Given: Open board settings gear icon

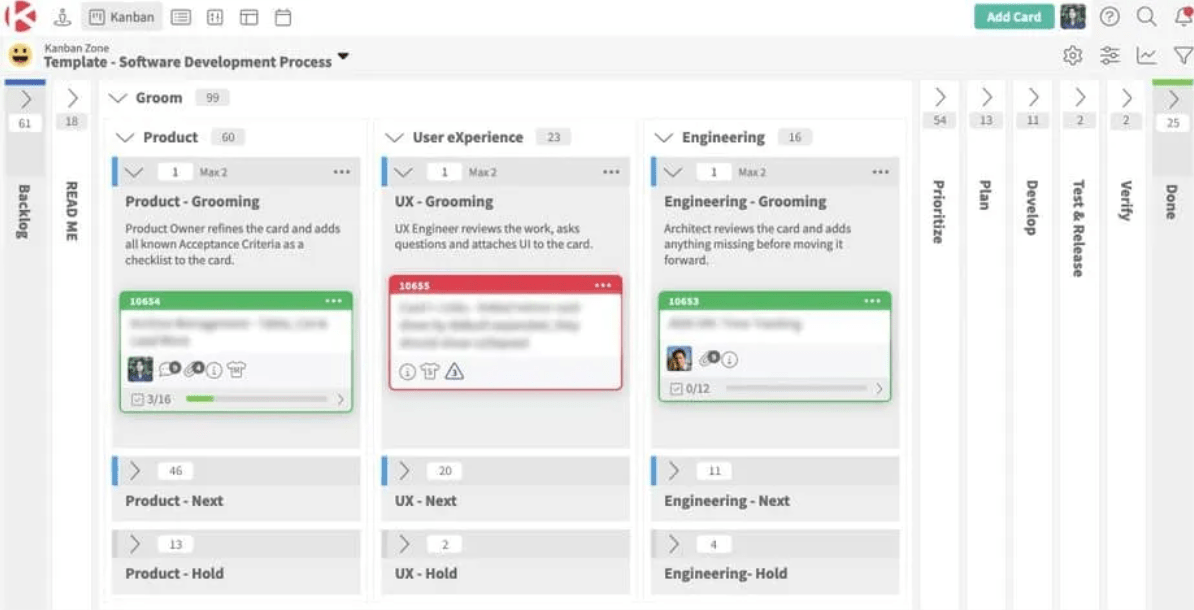Looking at the screenshot, I should [1073, 56].
